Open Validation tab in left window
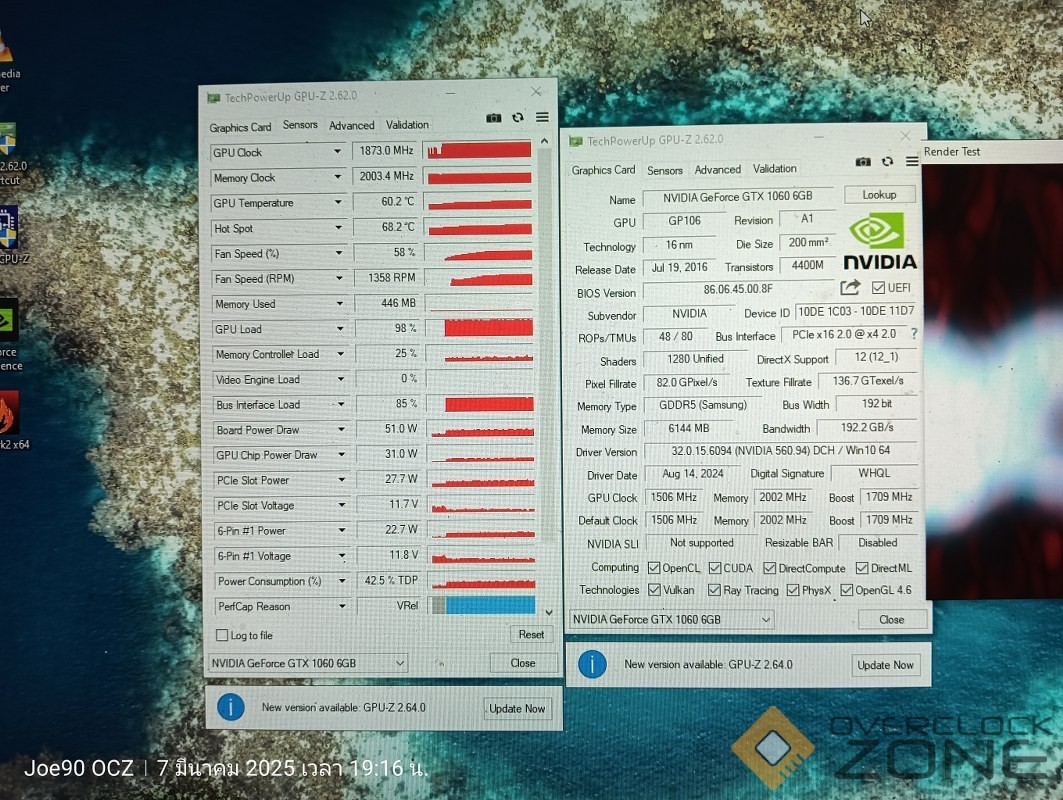Screen dimensions: 1063x800 407,125
